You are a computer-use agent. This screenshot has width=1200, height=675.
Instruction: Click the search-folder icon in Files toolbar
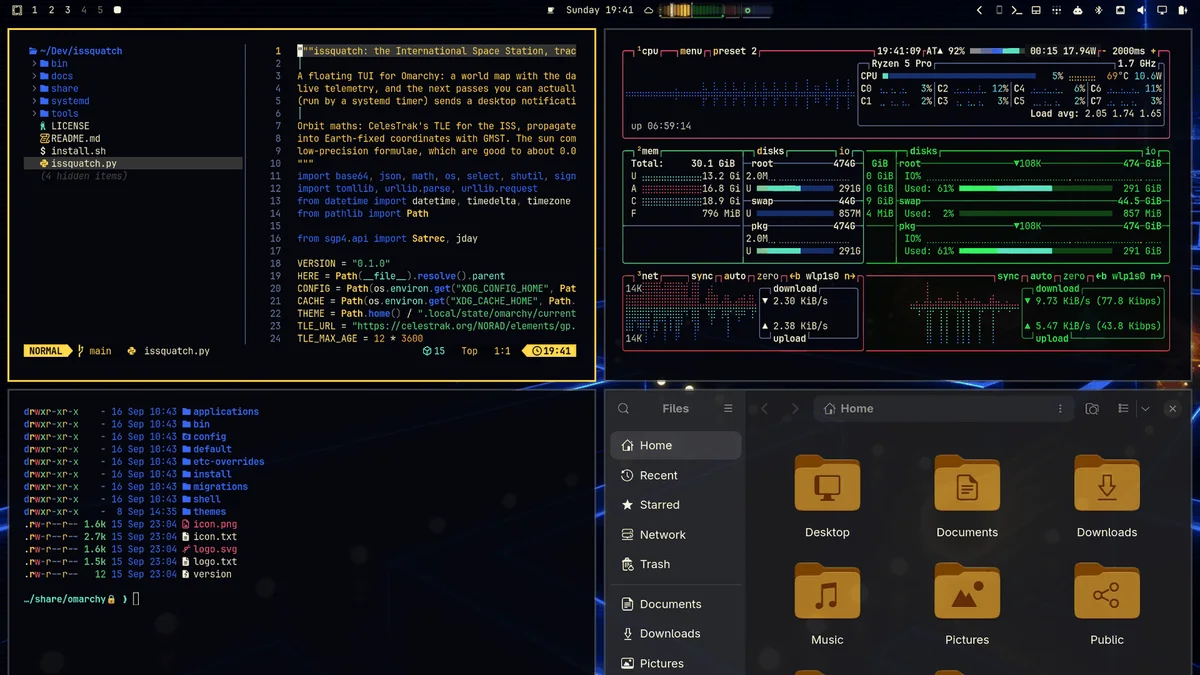click(1092, 408)
